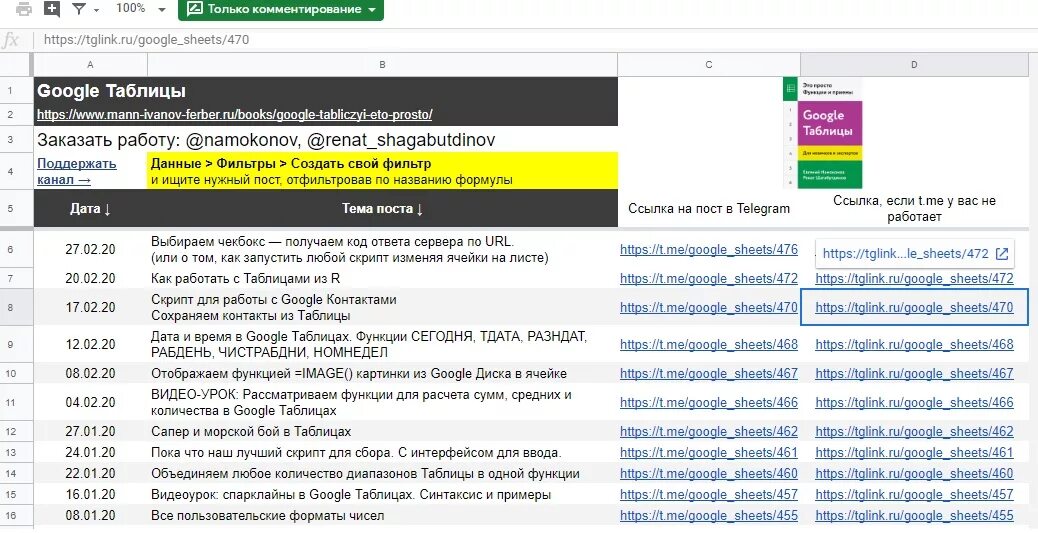1038x533 pixels.
Task: Select the date cell 17.02.20
Action: [90, 307]
